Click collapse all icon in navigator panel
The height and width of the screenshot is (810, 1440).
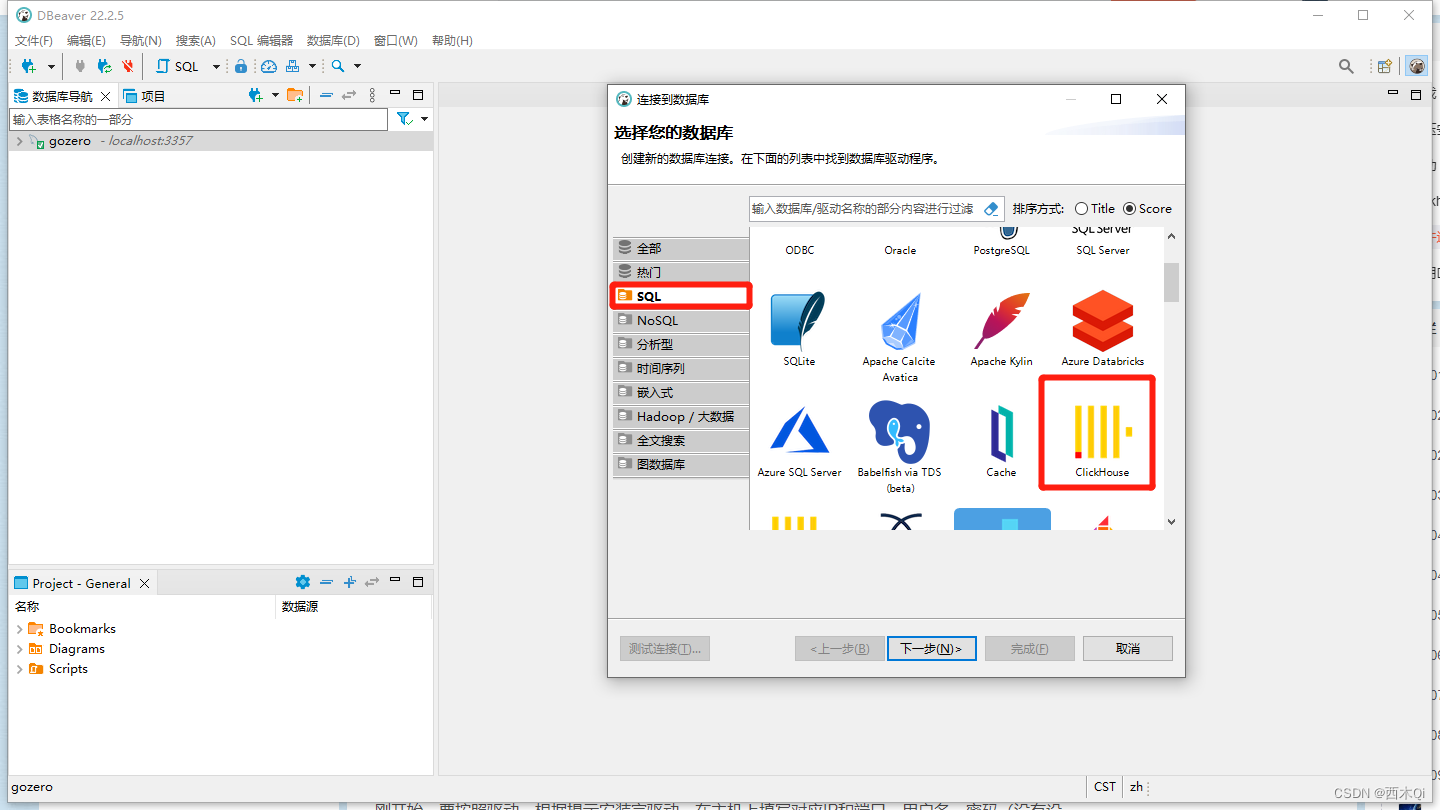point(326,95)
